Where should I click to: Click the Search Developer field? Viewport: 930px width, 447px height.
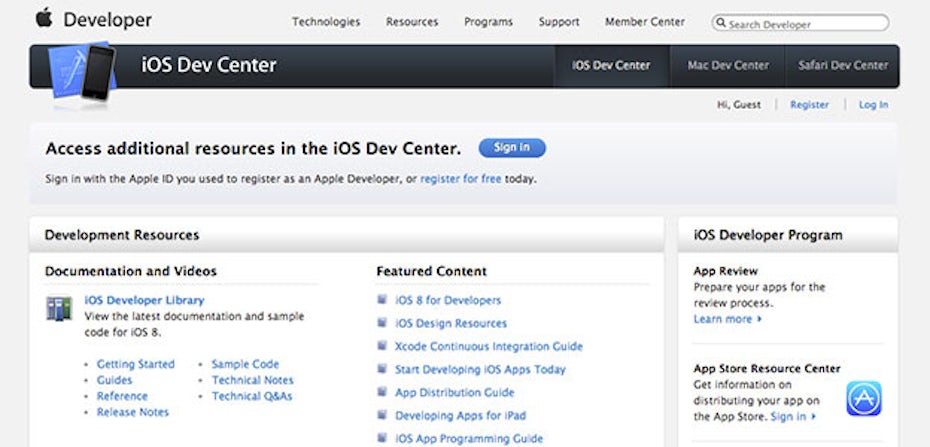pyautogui.click(x=800, y=23)
